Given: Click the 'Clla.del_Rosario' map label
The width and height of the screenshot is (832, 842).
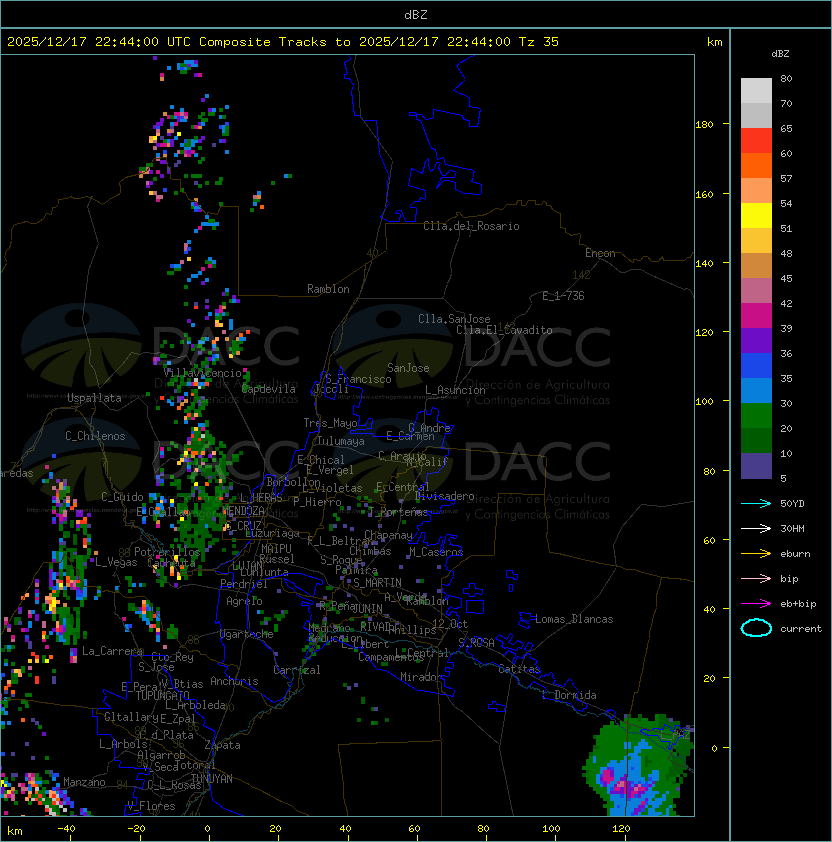Looking at the screenshot, I should (471, 226).
